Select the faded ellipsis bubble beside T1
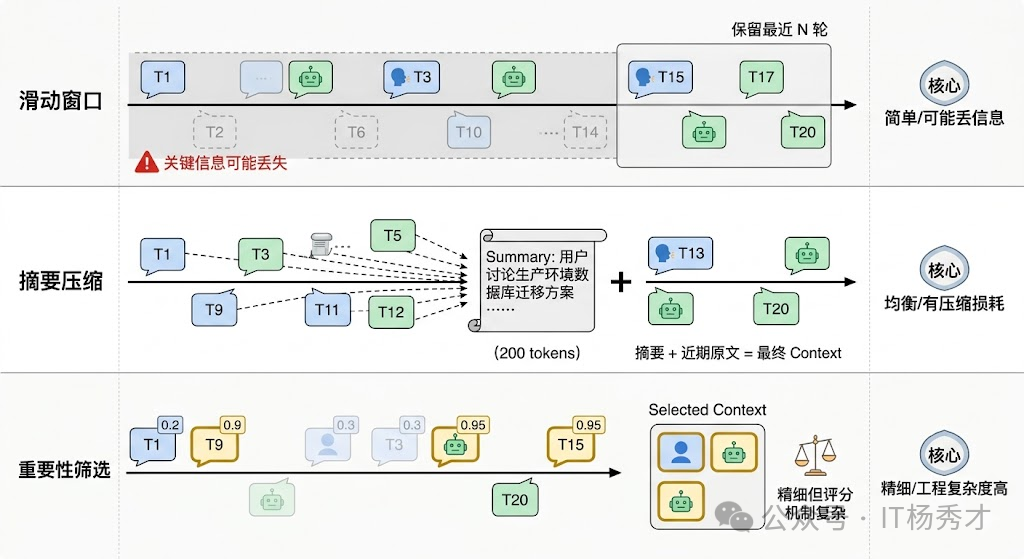 [261, 78]
